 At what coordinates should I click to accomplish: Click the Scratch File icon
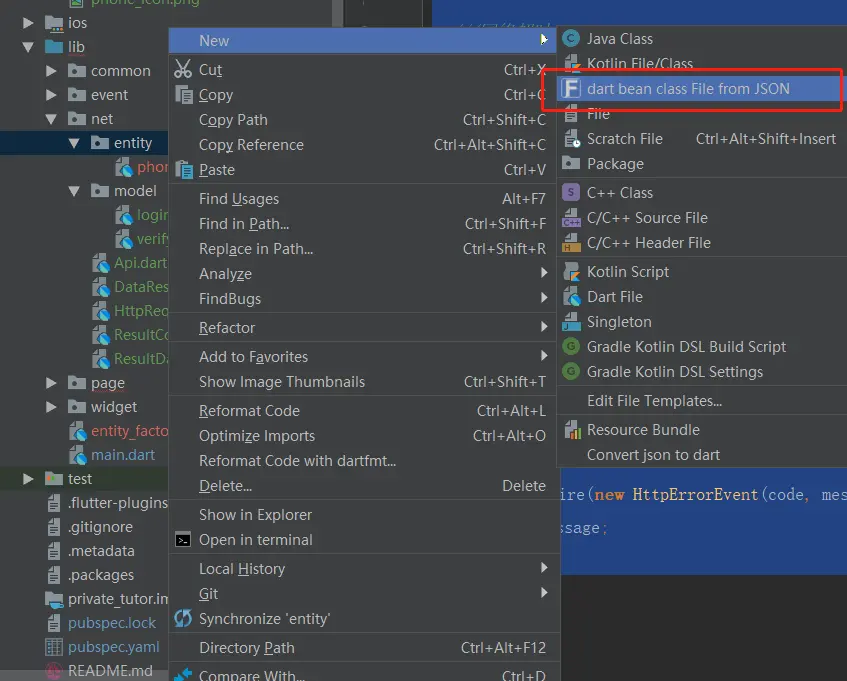(572, 139)
